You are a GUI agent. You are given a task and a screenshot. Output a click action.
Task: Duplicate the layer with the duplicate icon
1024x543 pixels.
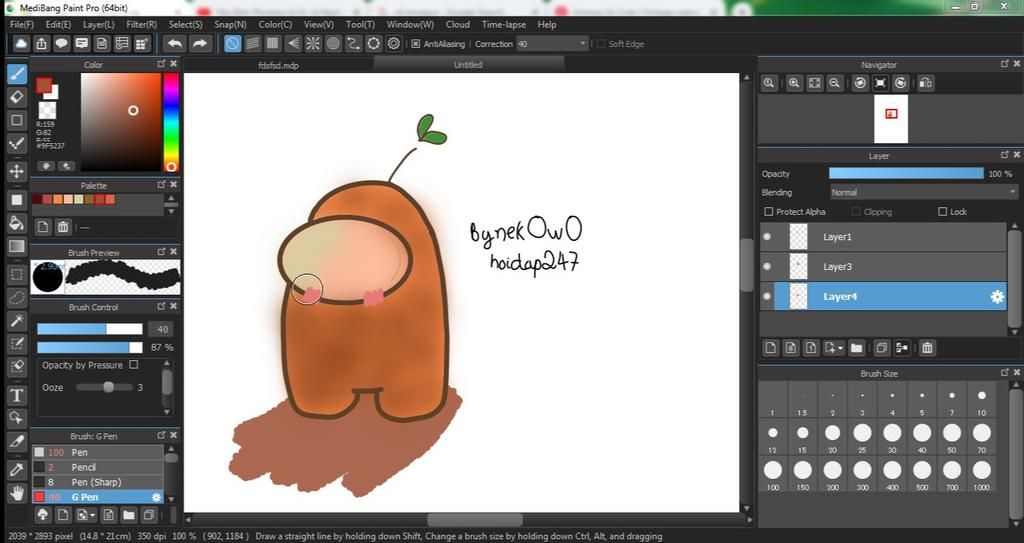coord(882,348)
